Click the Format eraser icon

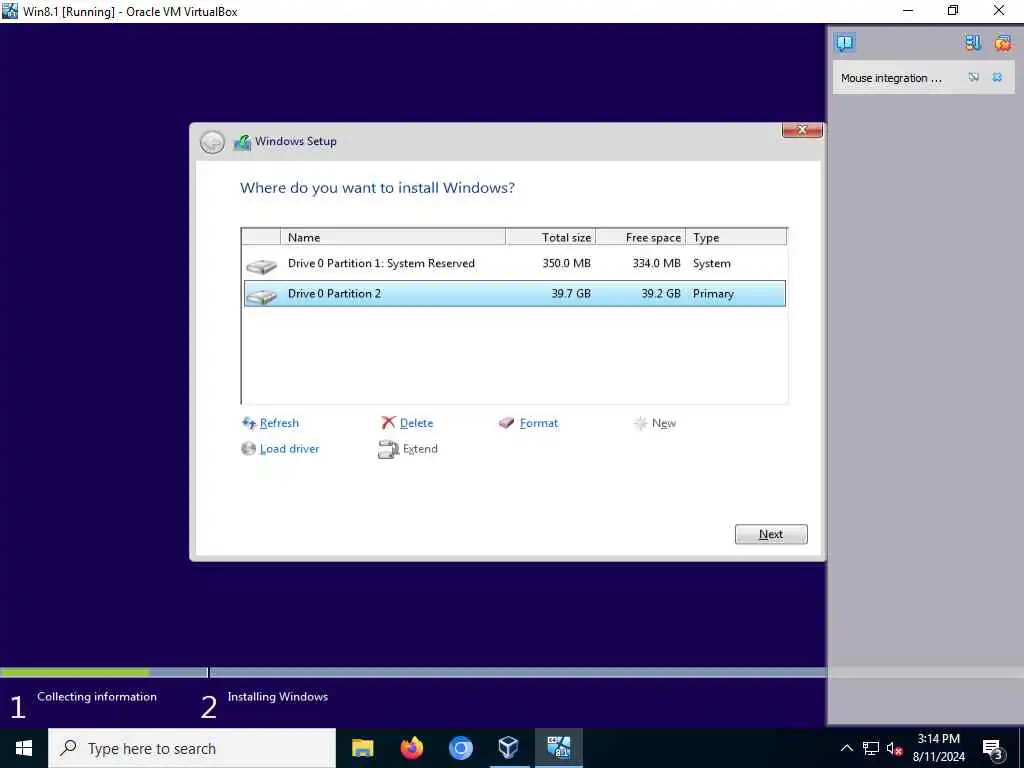[507, 423]
